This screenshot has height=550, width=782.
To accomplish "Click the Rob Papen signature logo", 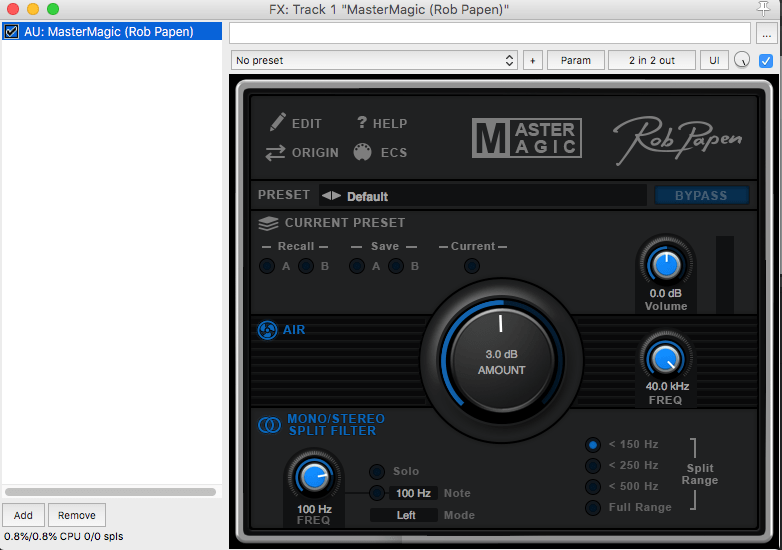I will tap(678, 140).
